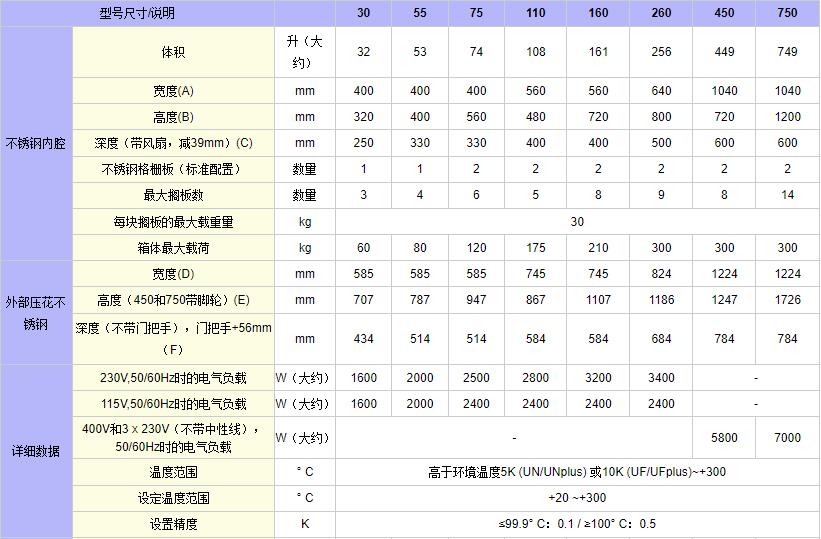This screenshot has height=539, width=821.
Task: Click the value 2800 in 230V load row
Action: click(536, 378)
